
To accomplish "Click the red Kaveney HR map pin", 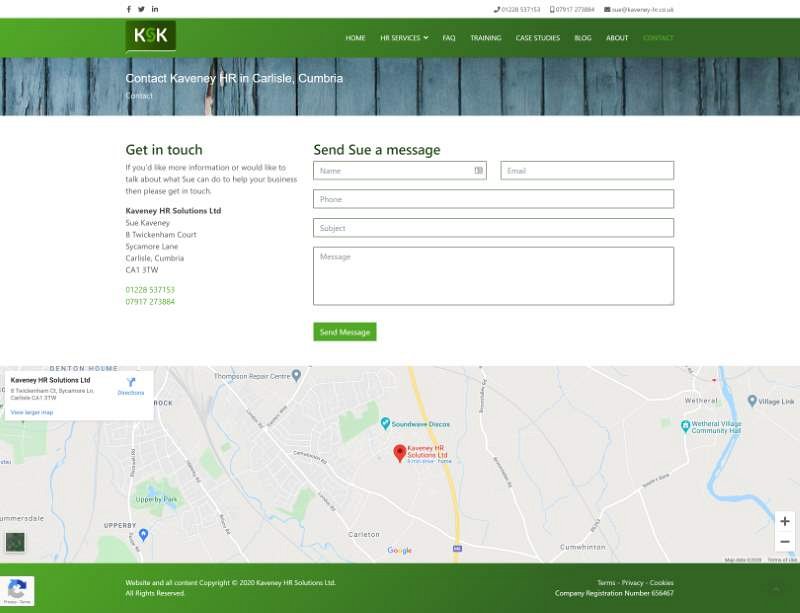I will (x=400, y=453).
